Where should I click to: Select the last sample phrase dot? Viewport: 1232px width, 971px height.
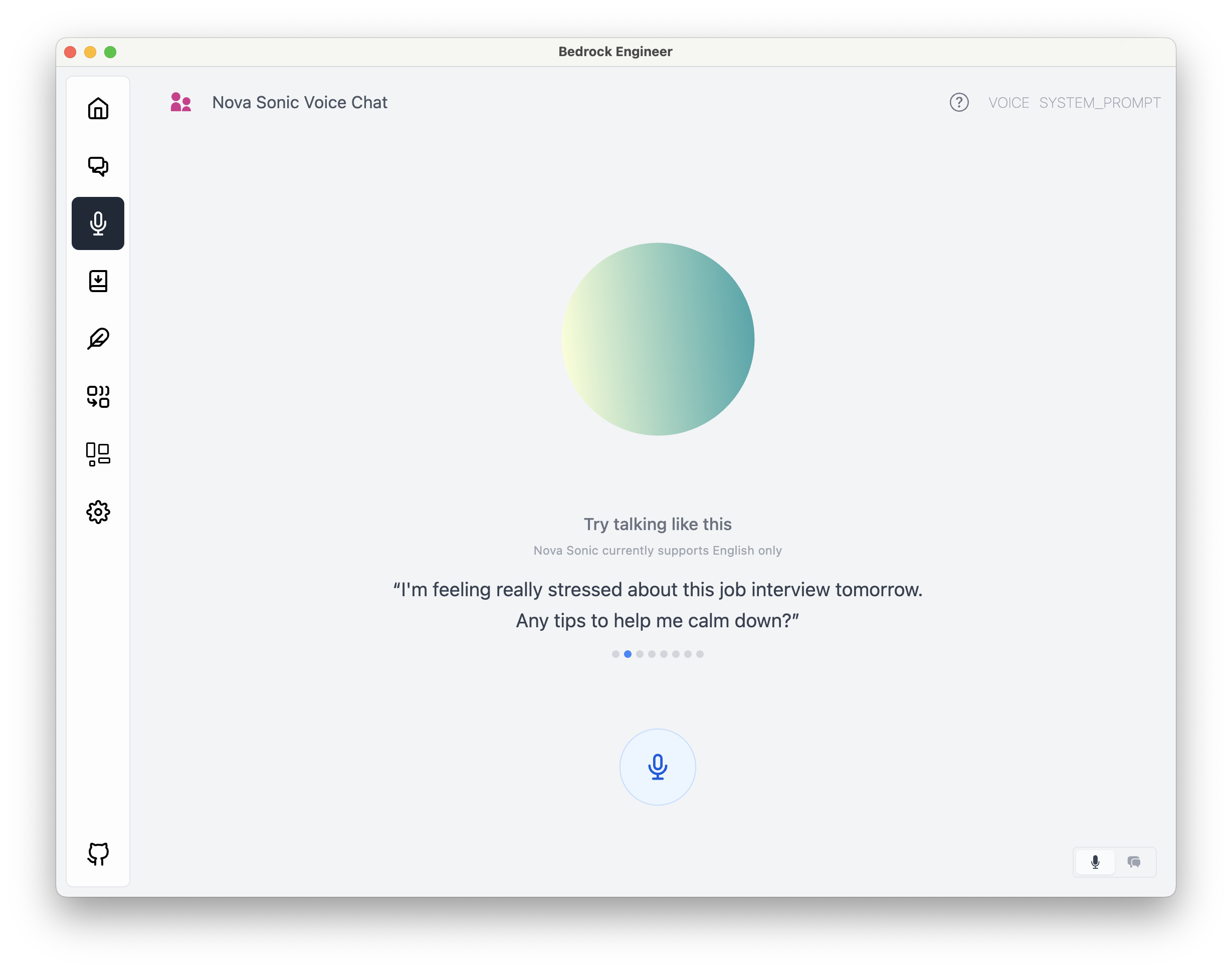[x=700, y=654]
